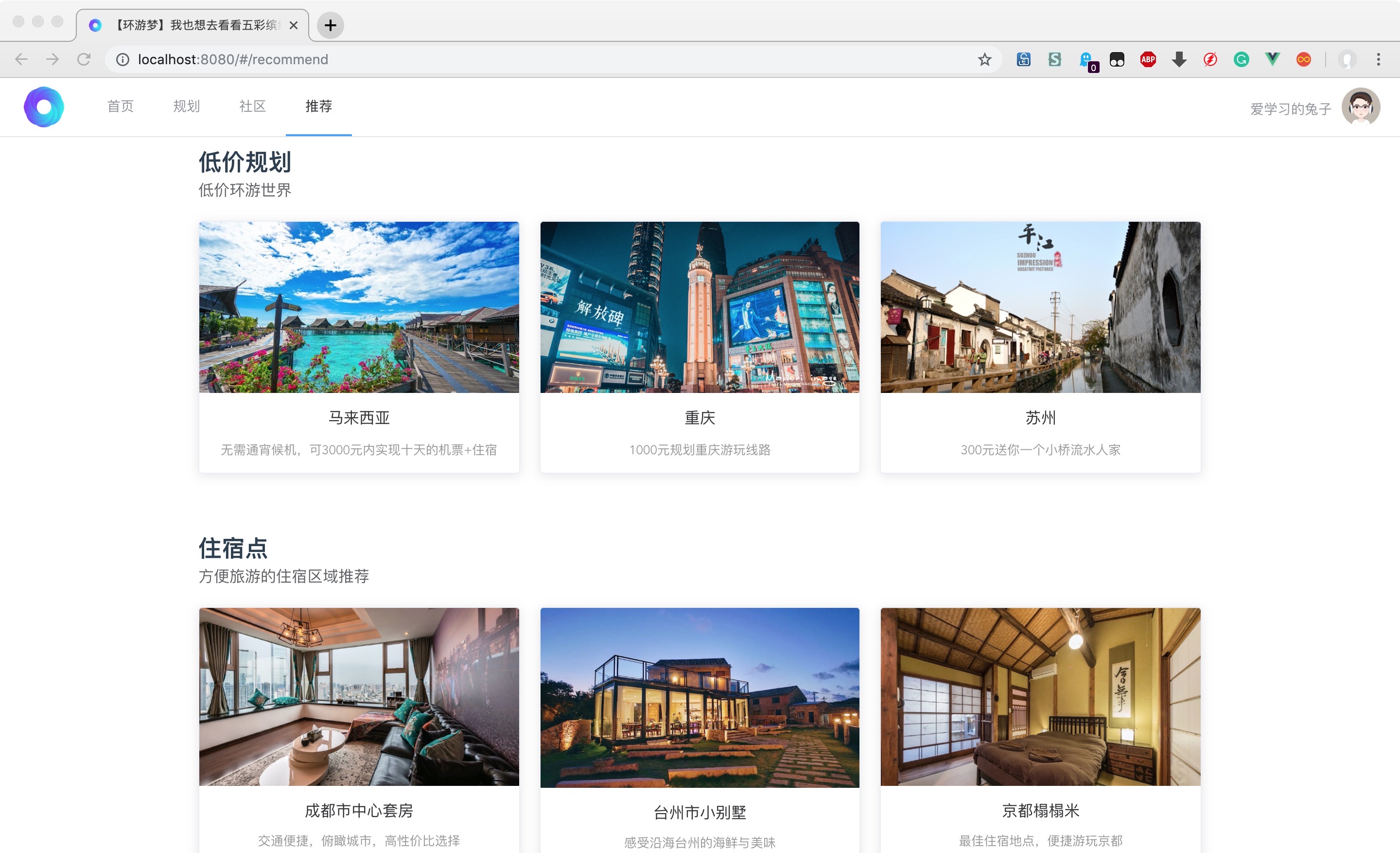
Task: Bookmark this page with the star
Action: (x=984, y=59)
